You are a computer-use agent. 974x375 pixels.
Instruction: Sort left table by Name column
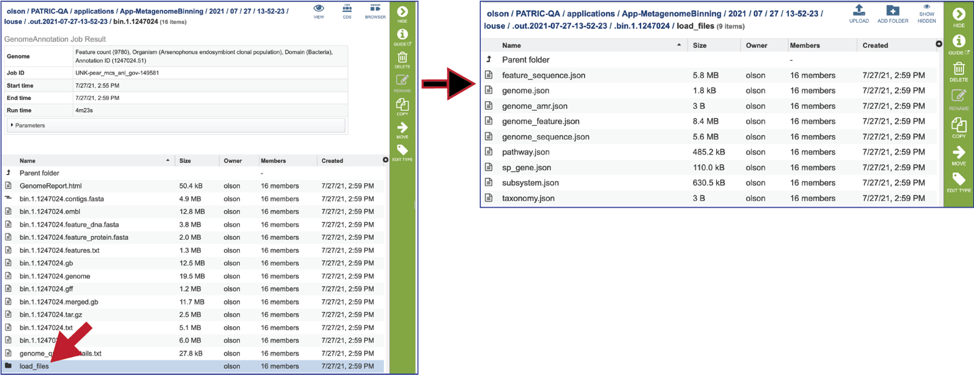(27, 160)
